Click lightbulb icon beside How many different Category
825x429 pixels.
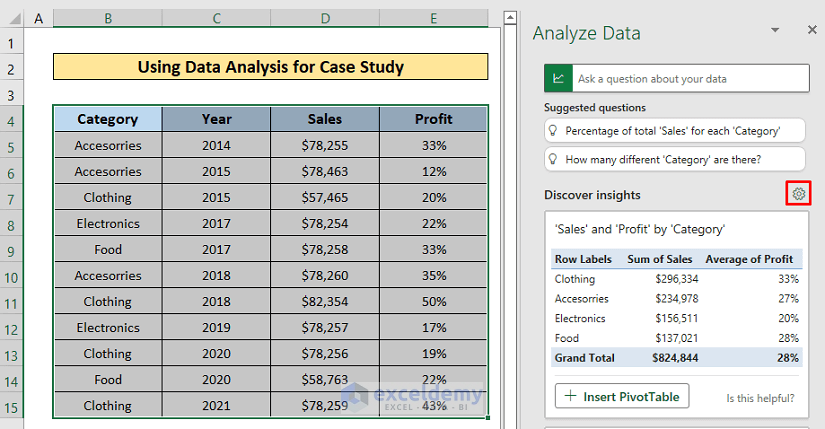[553, 159]
